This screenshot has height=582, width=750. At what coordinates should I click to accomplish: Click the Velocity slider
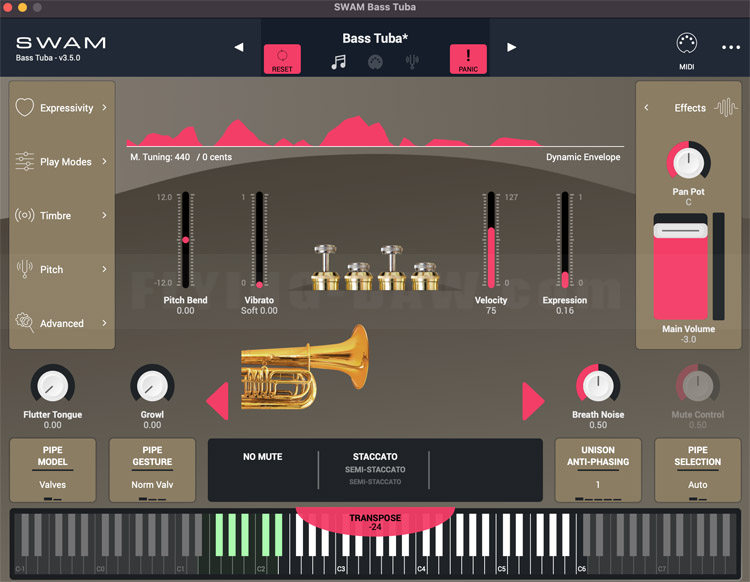click(x=491, y=240)
